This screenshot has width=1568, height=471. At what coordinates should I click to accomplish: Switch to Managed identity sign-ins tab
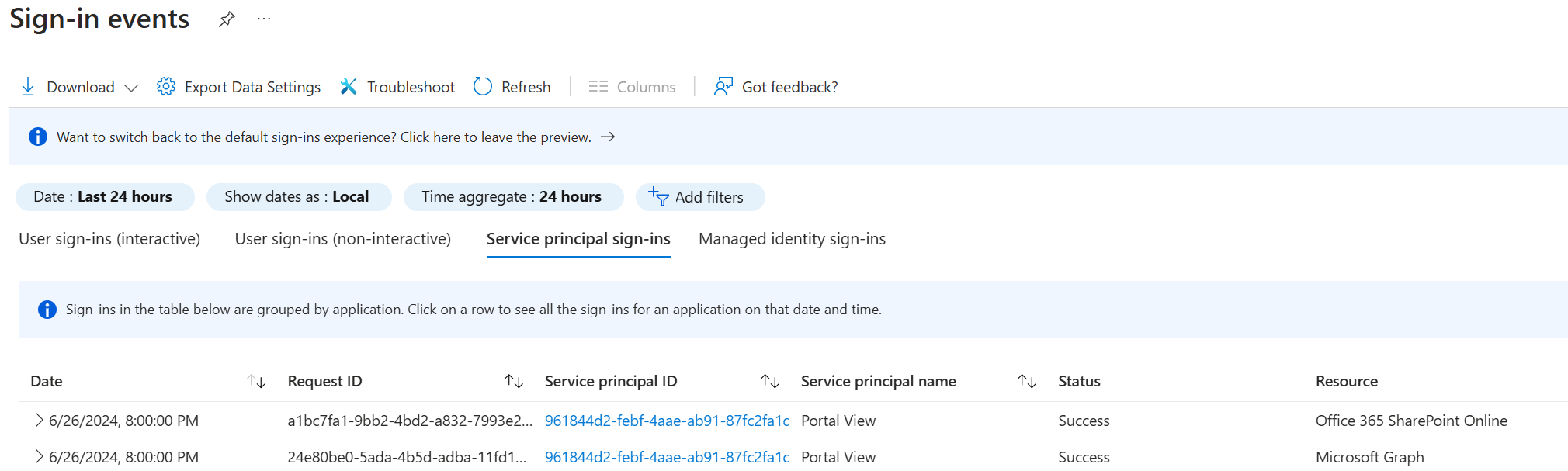pyautogui.click(x=792, y=239)
